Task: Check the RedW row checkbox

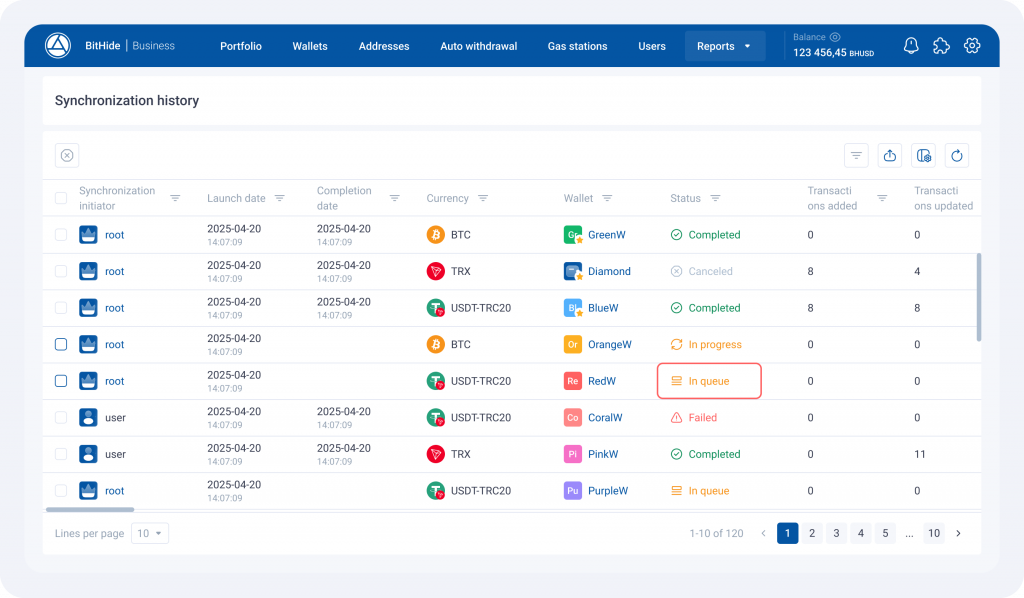Action: 61,381
